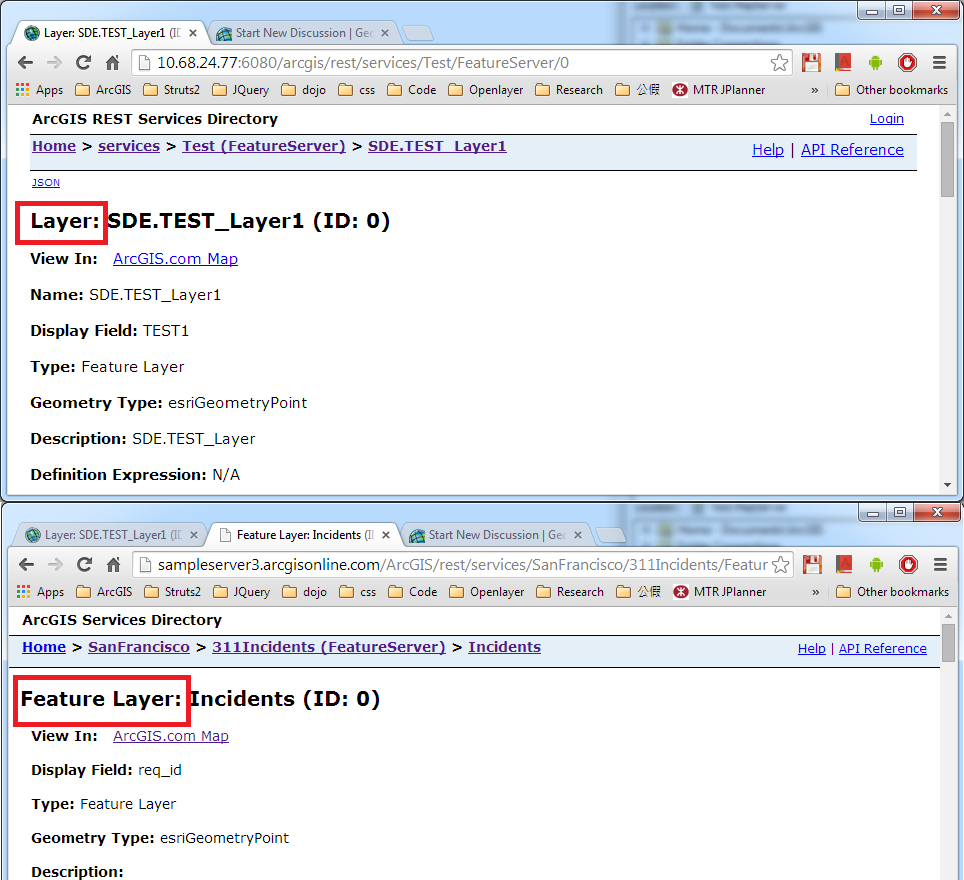
Task: Open the Openlayer bookmark folder in bottom window
Action: coord(487,592)
